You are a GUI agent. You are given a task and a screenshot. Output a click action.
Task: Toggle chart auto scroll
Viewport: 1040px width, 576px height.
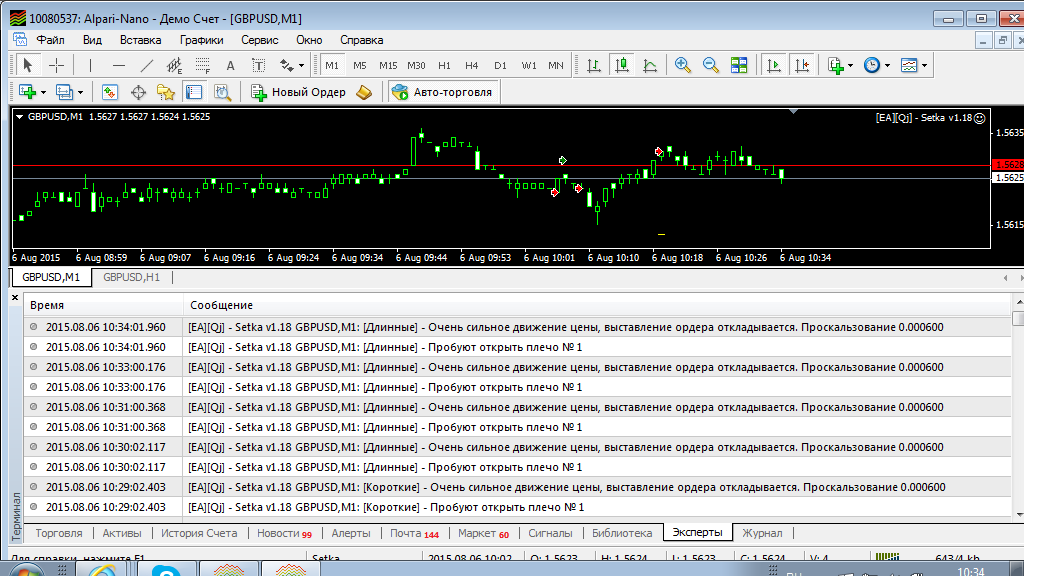773,65
